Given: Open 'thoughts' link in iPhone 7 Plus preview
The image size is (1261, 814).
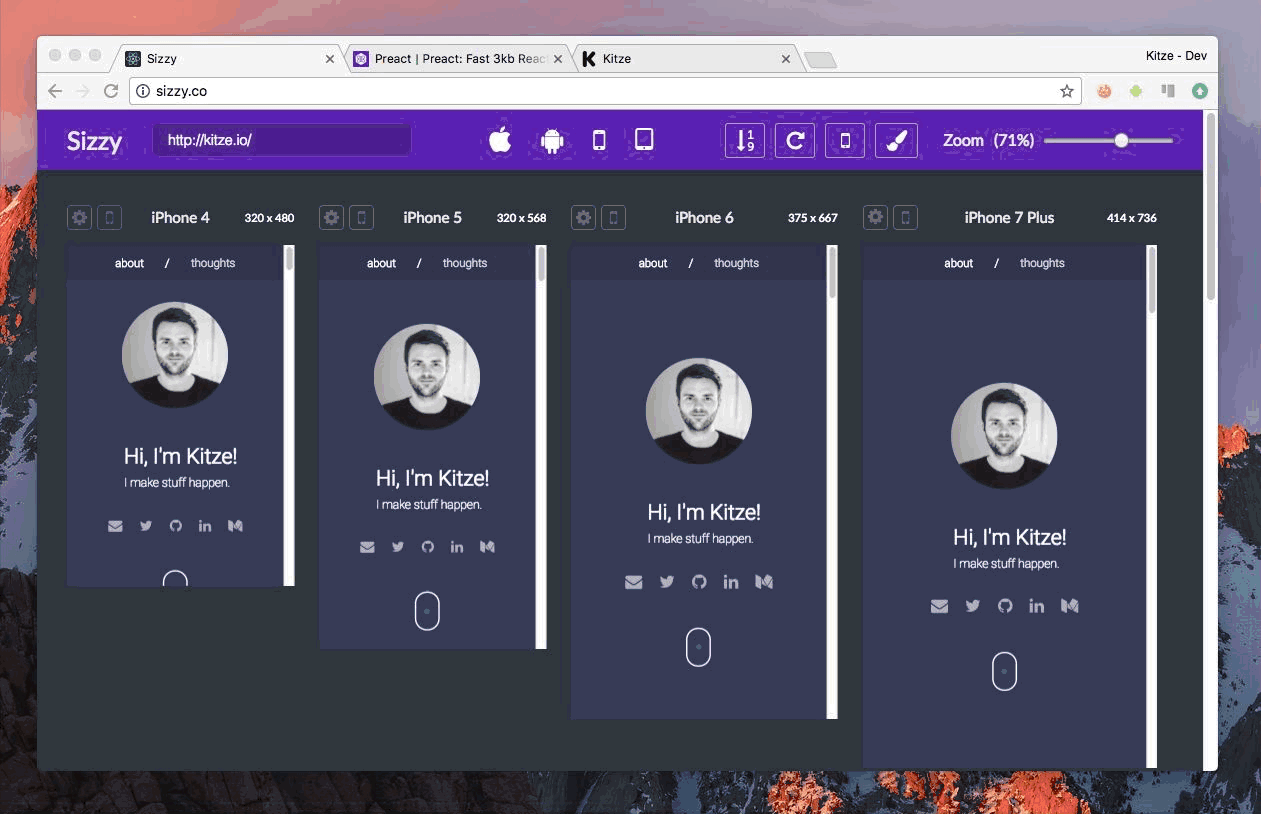Looking at the screenshot, I should tap(1042, 263).
